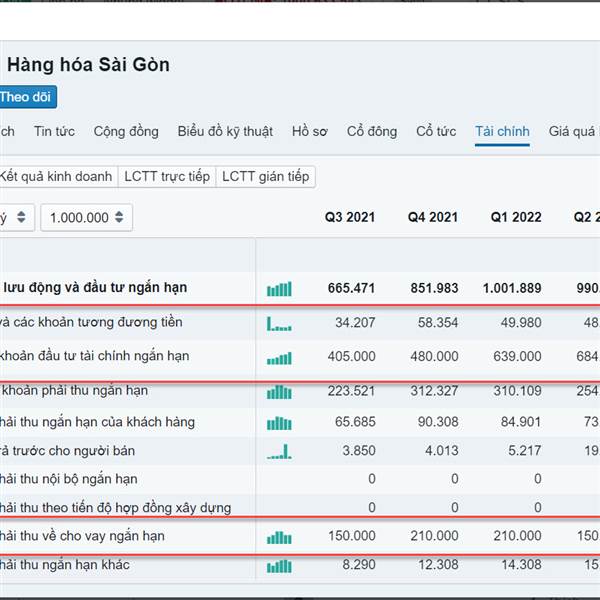Open the Cổ đông tab
This screenshot has height=600, width=600.
(x=372, y=131)
